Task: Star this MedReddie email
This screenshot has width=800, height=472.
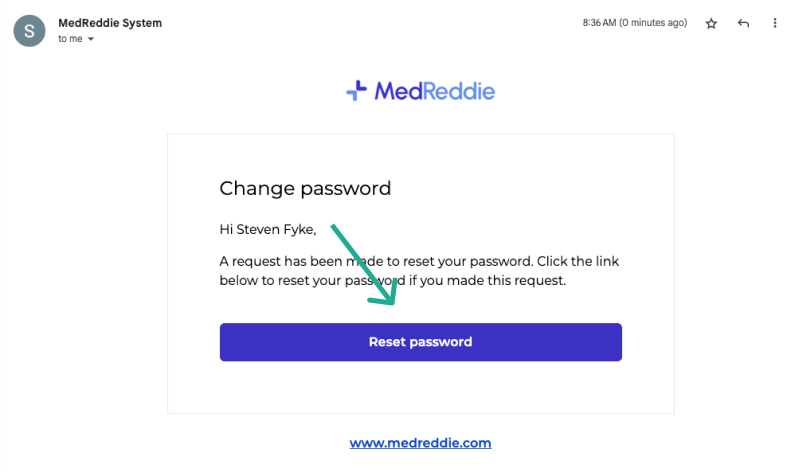Action: coord(711,24)
